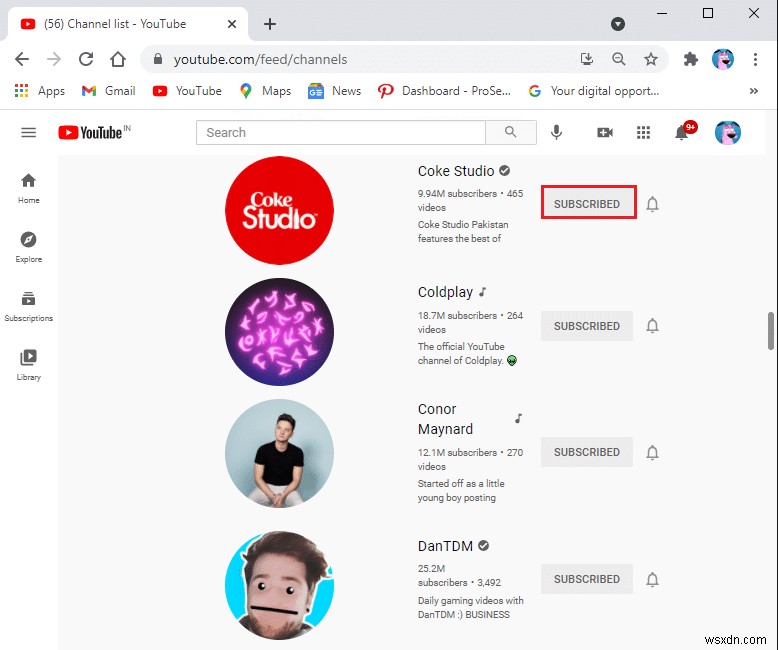
Task: Click 'Daily gaming videos with DanTDM' description
Action: (x=470, y=608)
